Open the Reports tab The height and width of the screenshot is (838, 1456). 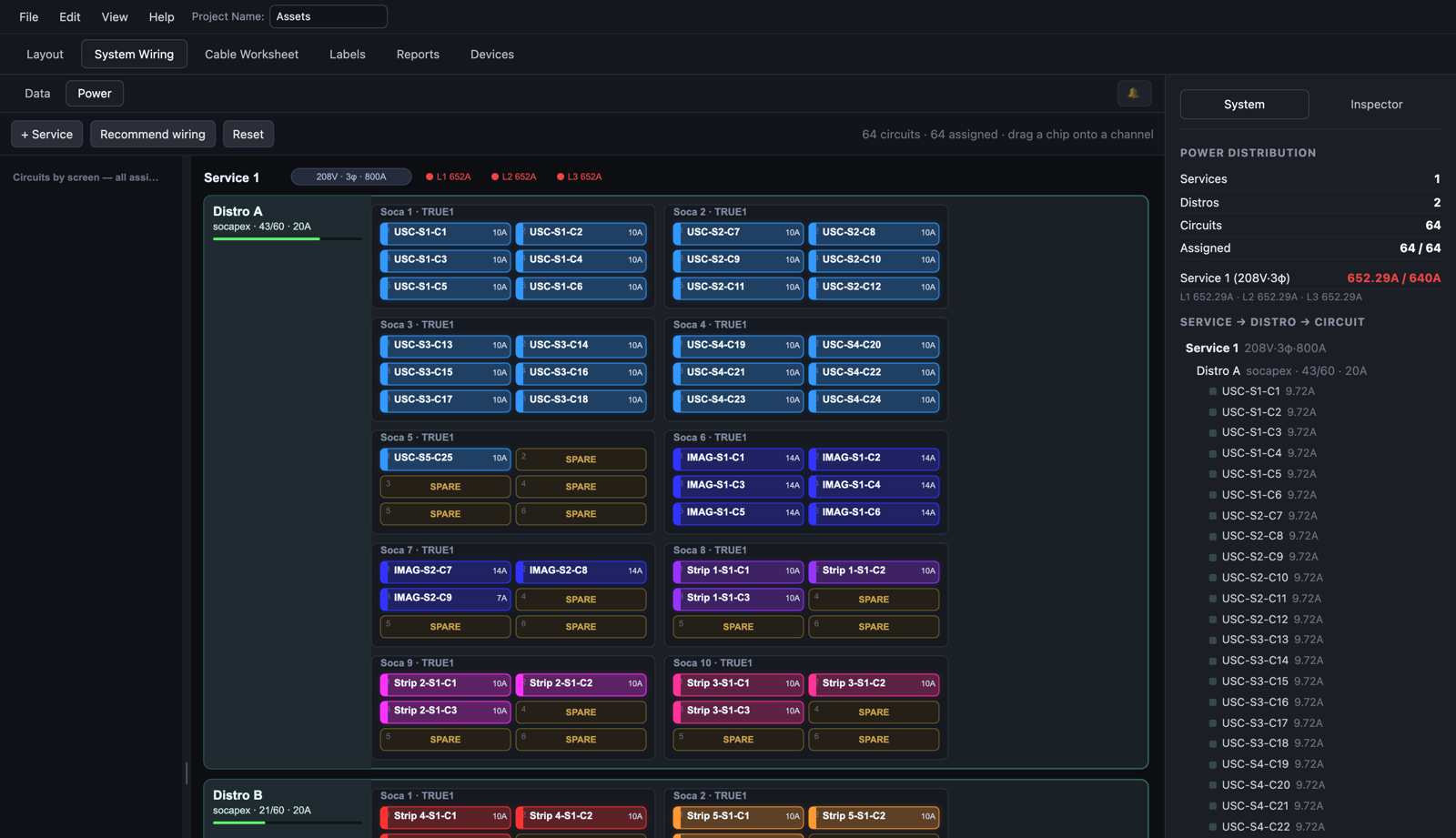coord(418,54)
